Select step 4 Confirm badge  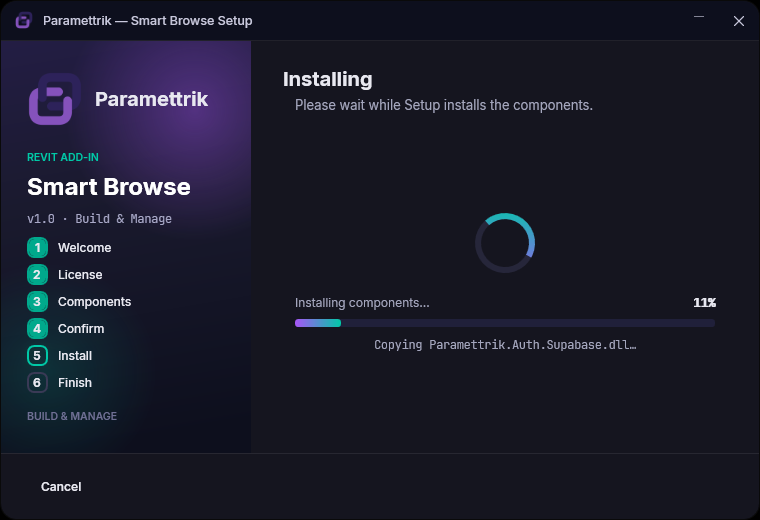[x=37, y=329]
